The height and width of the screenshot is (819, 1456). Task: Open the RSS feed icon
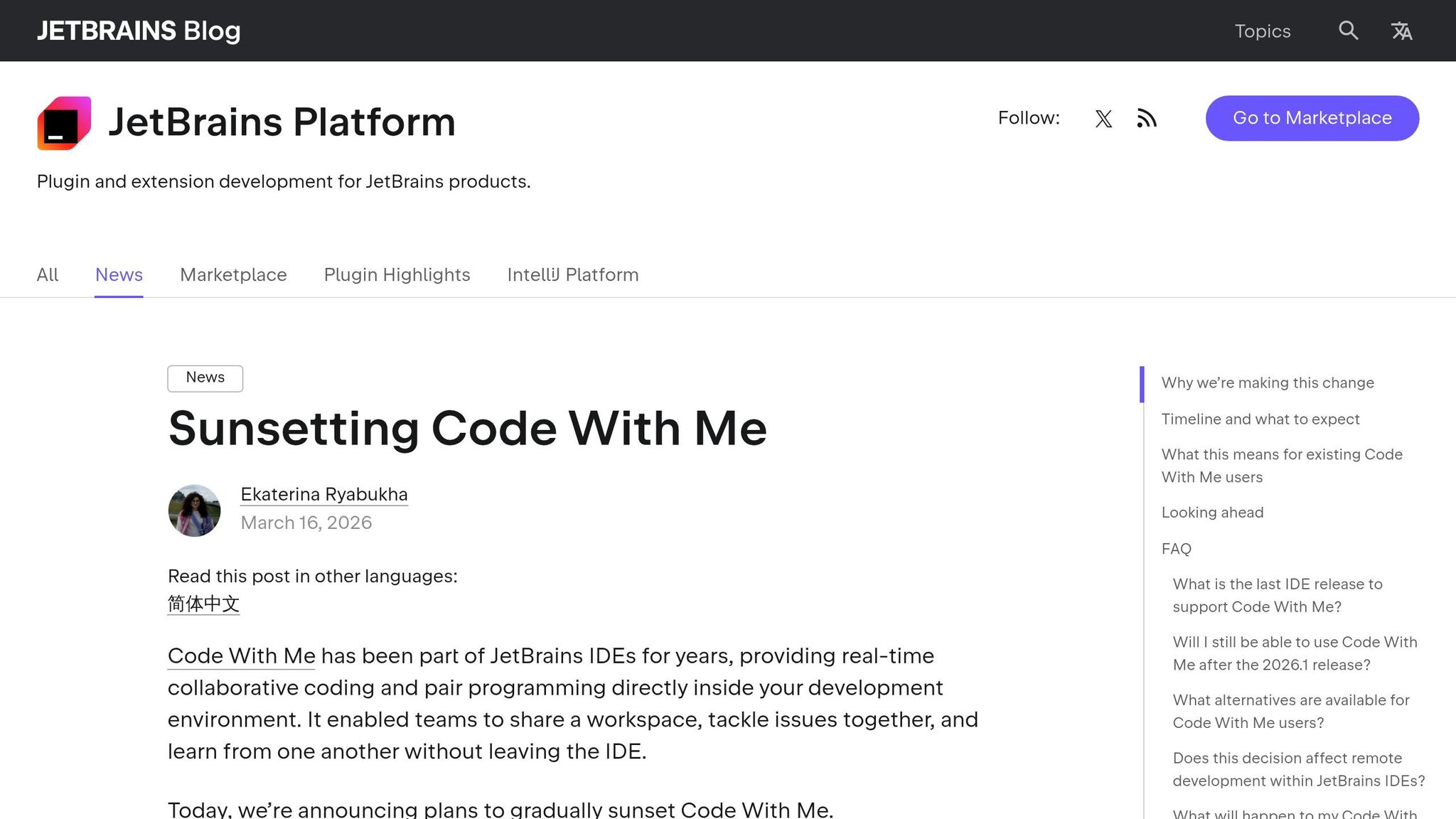[1146, 118]
